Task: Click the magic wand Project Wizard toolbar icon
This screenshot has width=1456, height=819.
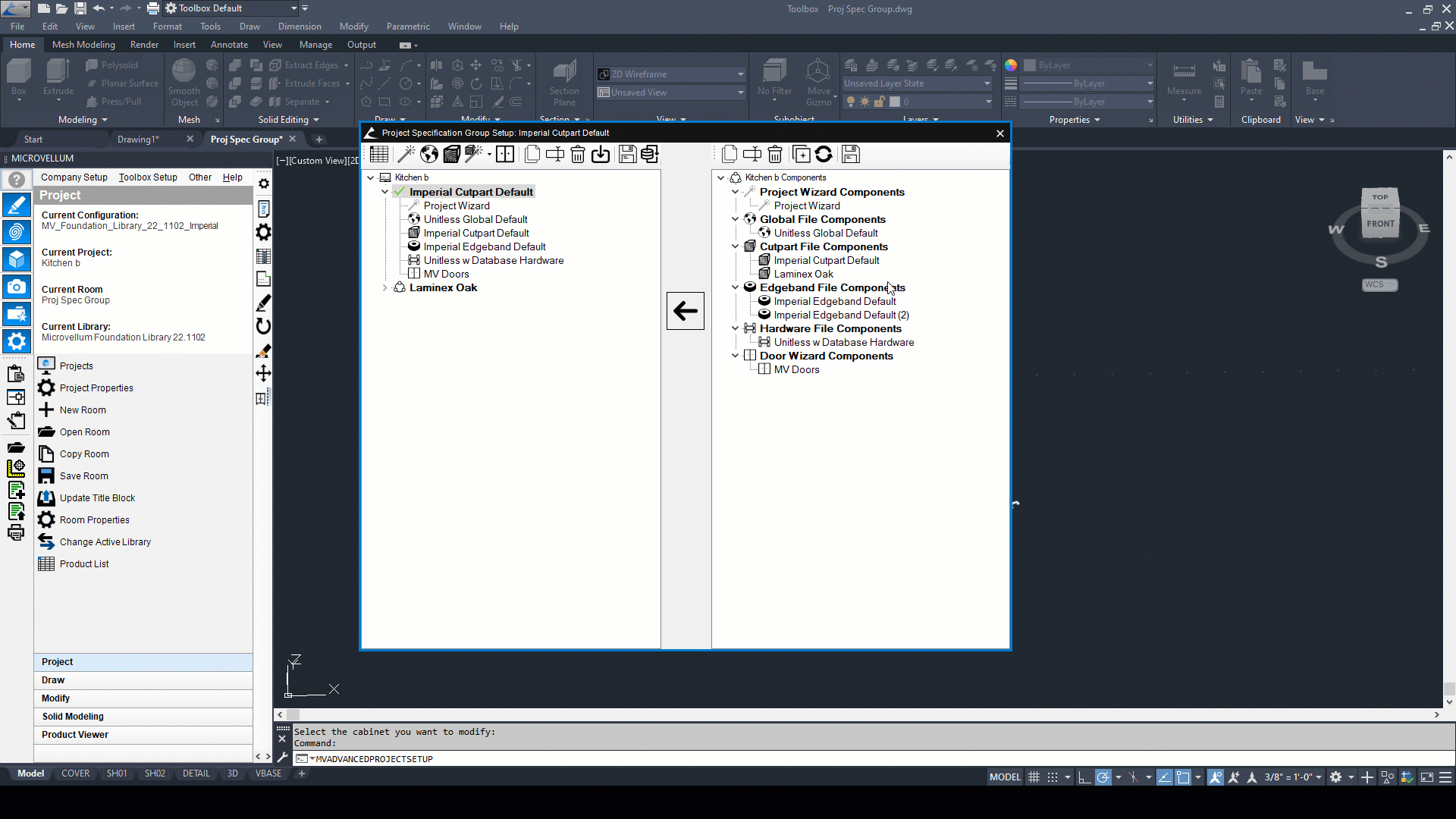Action: 406,155
